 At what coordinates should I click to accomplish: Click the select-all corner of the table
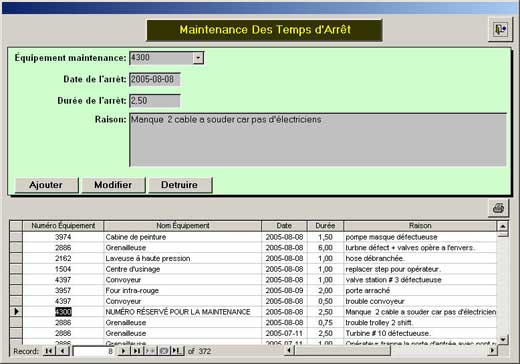pos(16,226)
